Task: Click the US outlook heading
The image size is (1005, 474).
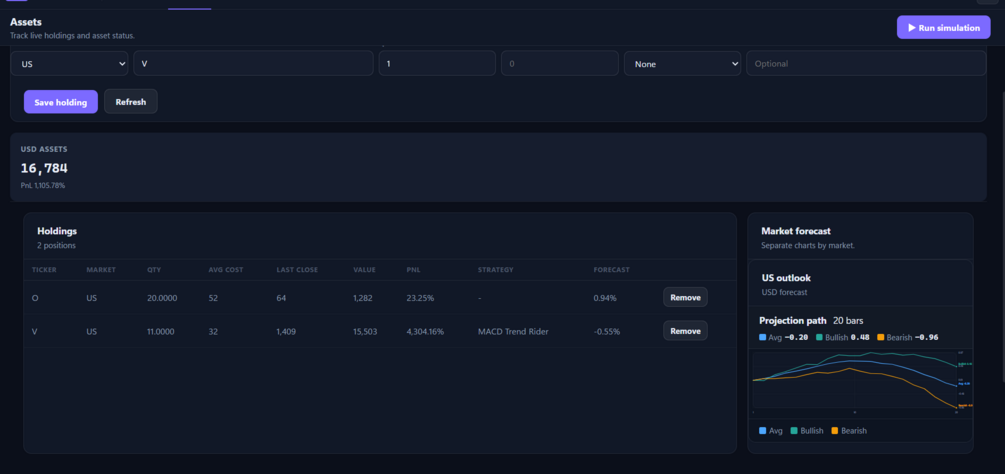Action: (786, 278)
